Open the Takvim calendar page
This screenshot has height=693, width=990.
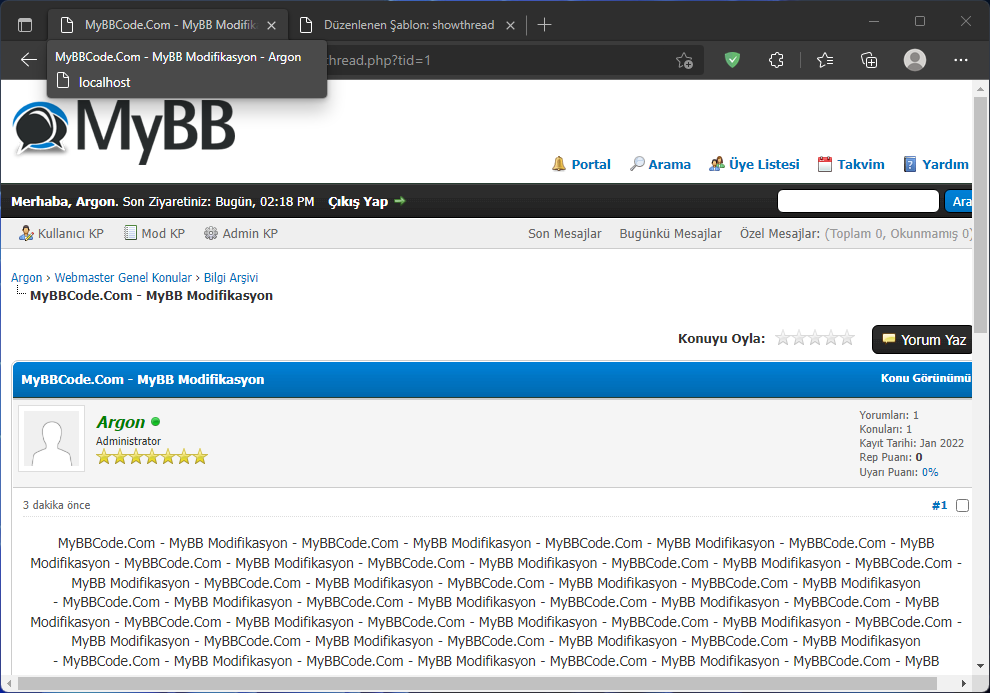(x=861, y=165)
